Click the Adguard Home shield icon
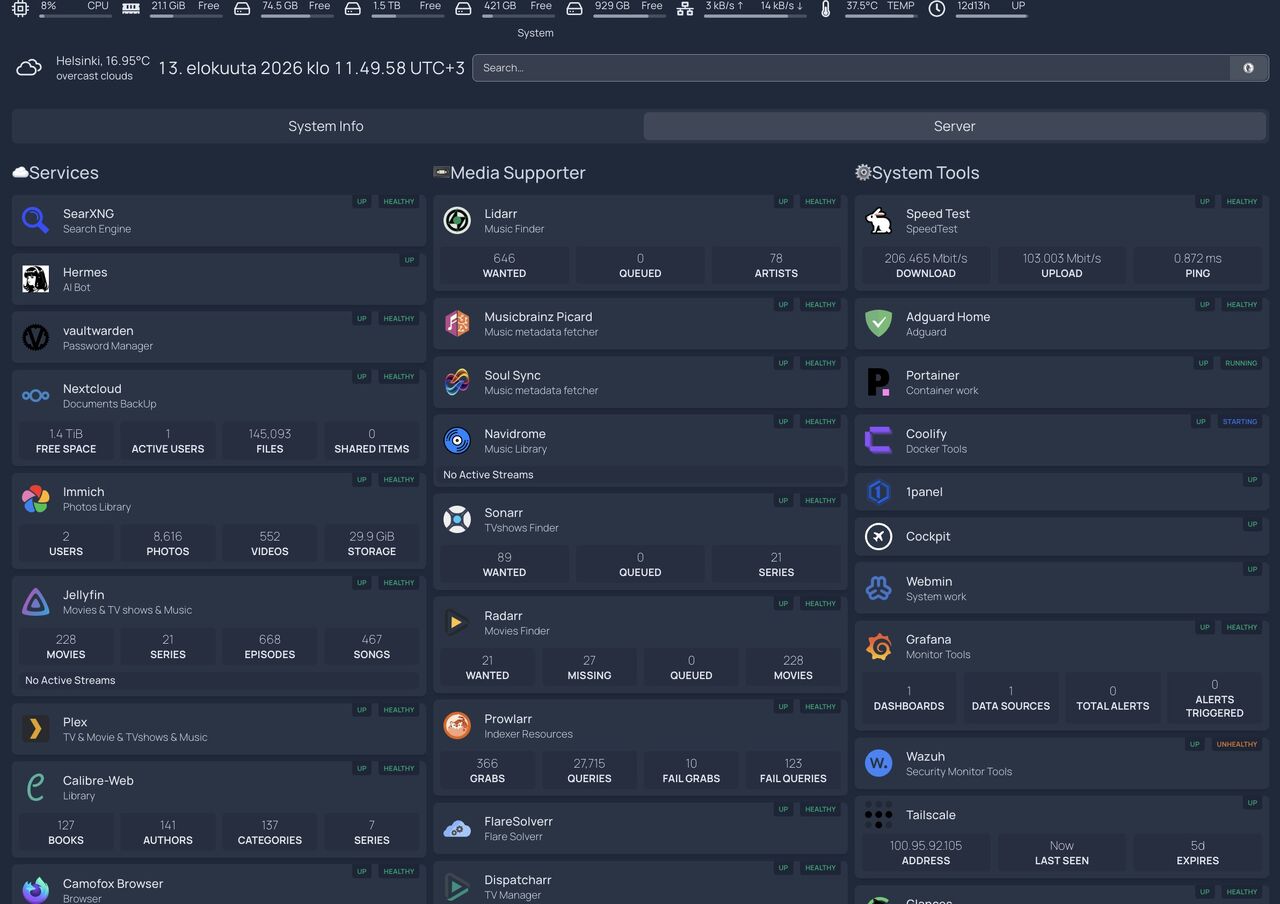Viewport: 1280px width, 904px height. [x=878, y=323]
